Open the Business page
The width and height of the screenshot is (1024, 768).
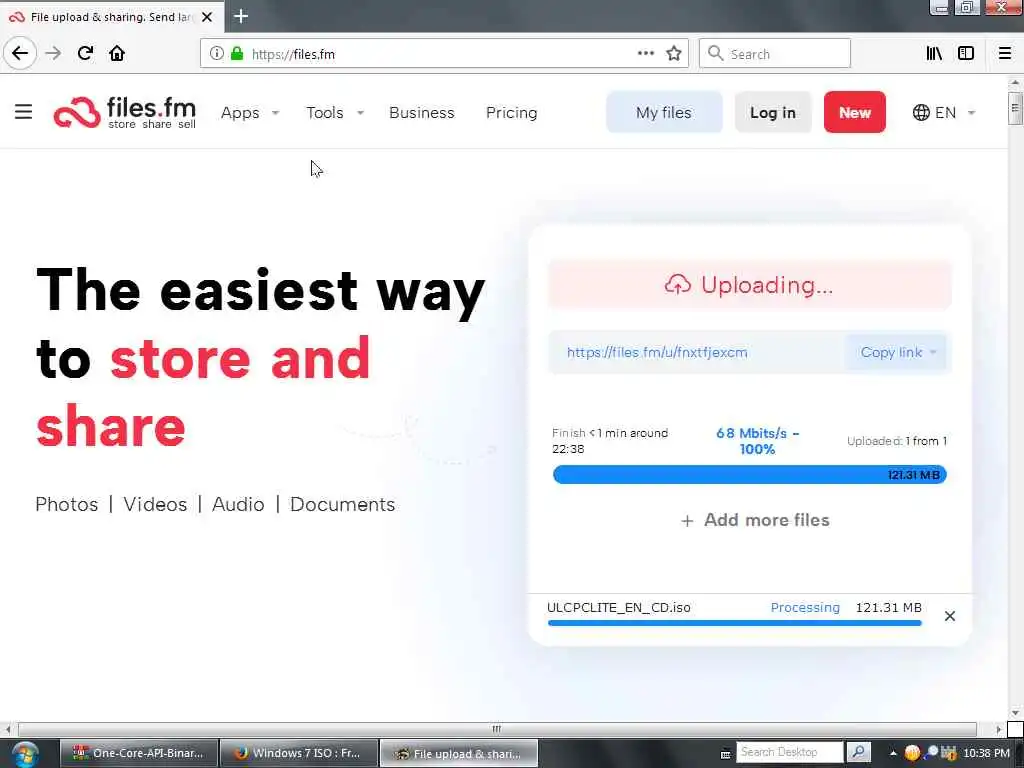pyautogui.click(x=422, y=113)
